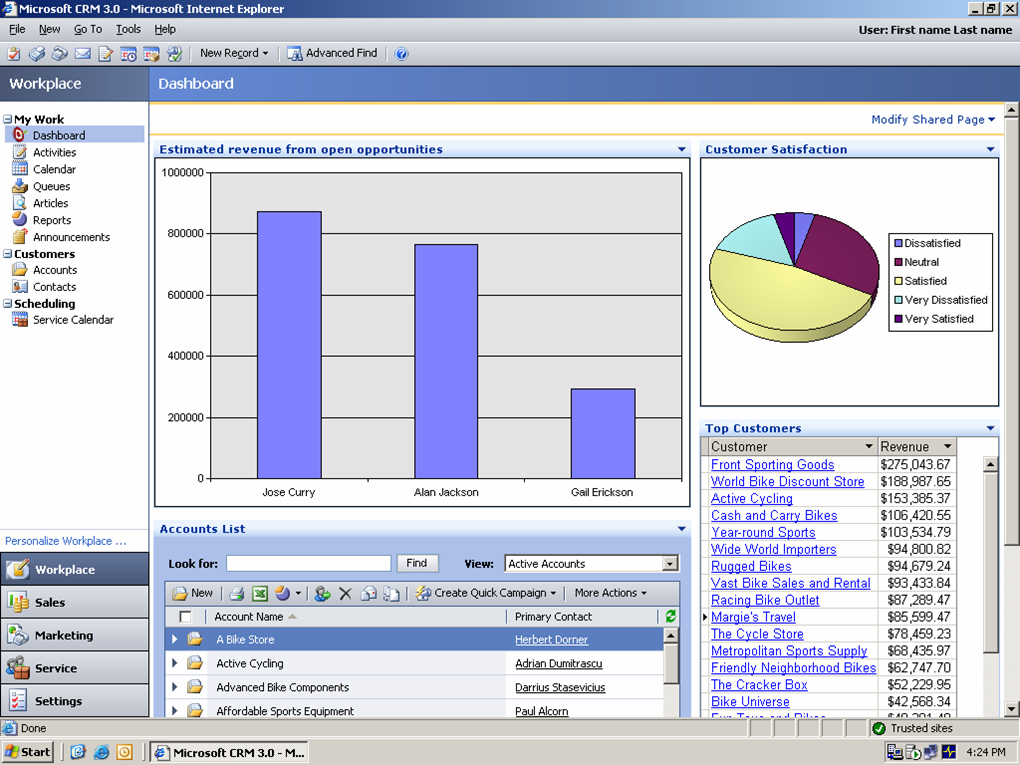
Task: Click the Reports icon in My Work
Action: [19, 220]
